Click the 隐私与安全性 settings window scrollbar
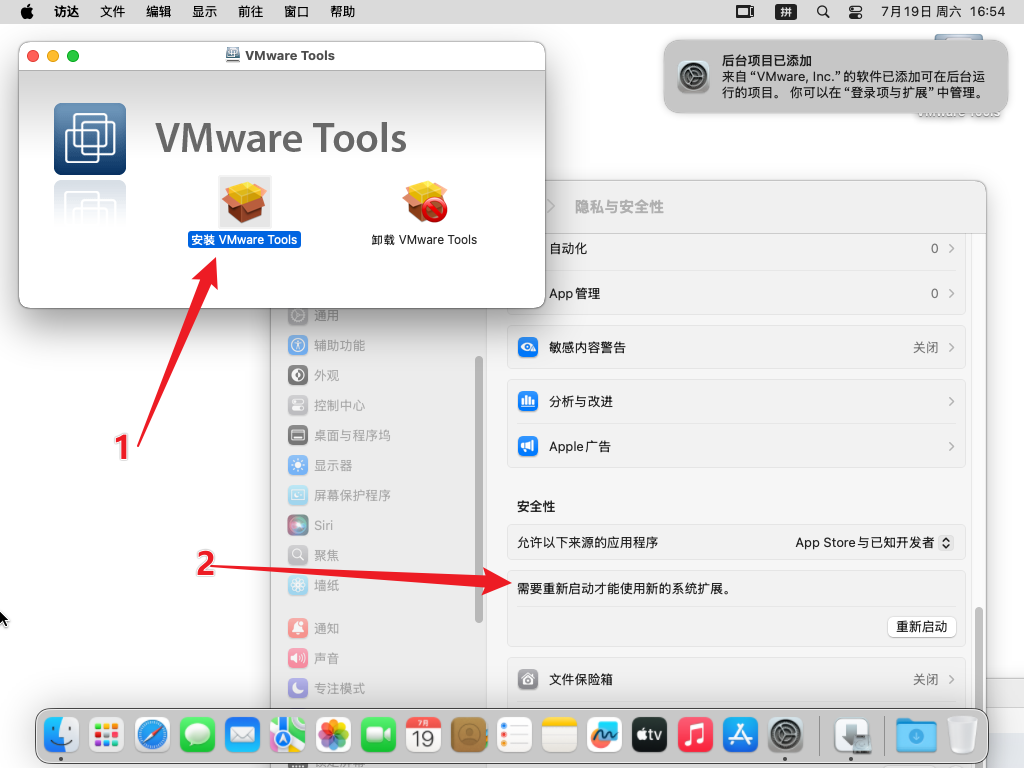 click(x=978, y=658)
